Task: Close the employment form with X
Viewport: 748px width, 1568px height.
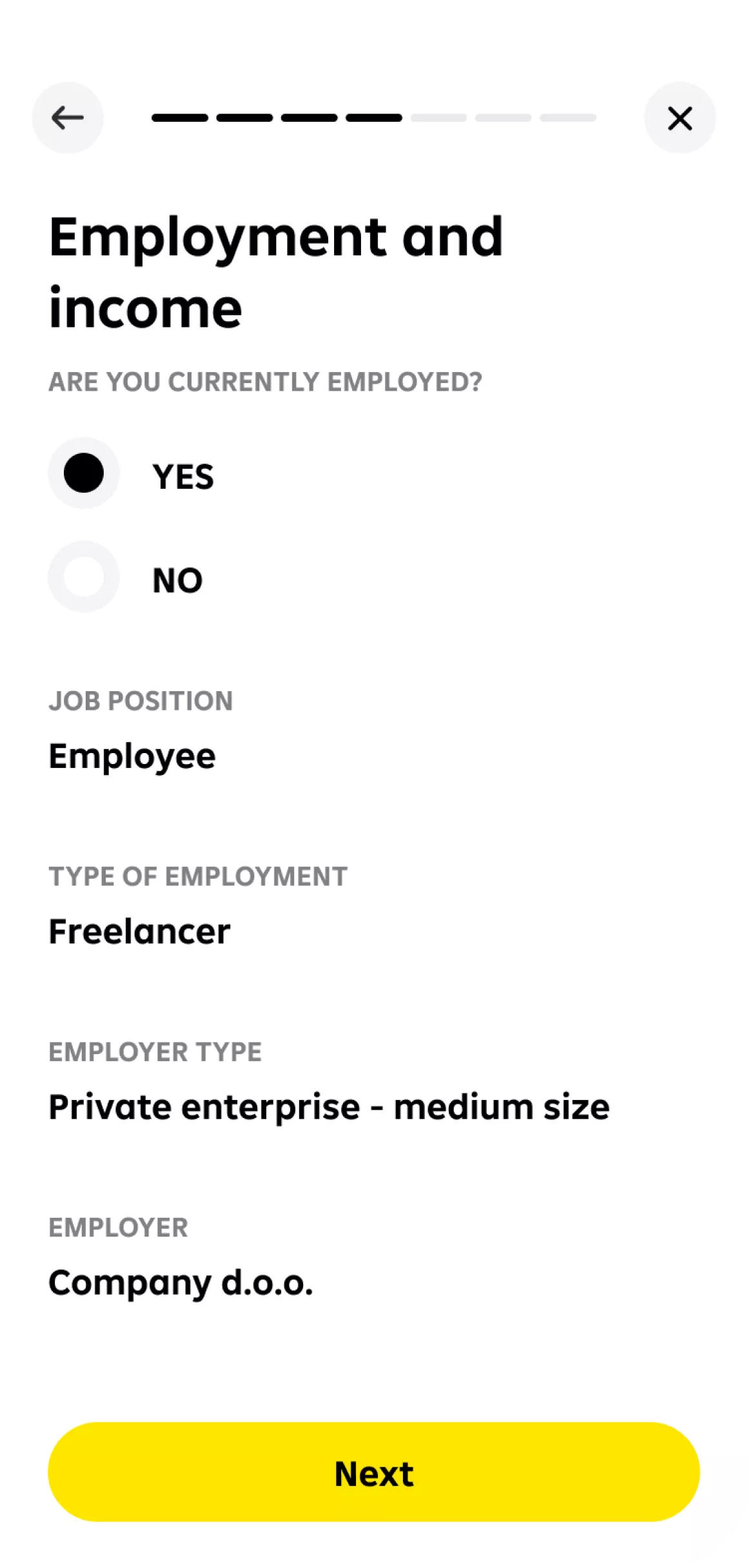Action: click(680, 118)
